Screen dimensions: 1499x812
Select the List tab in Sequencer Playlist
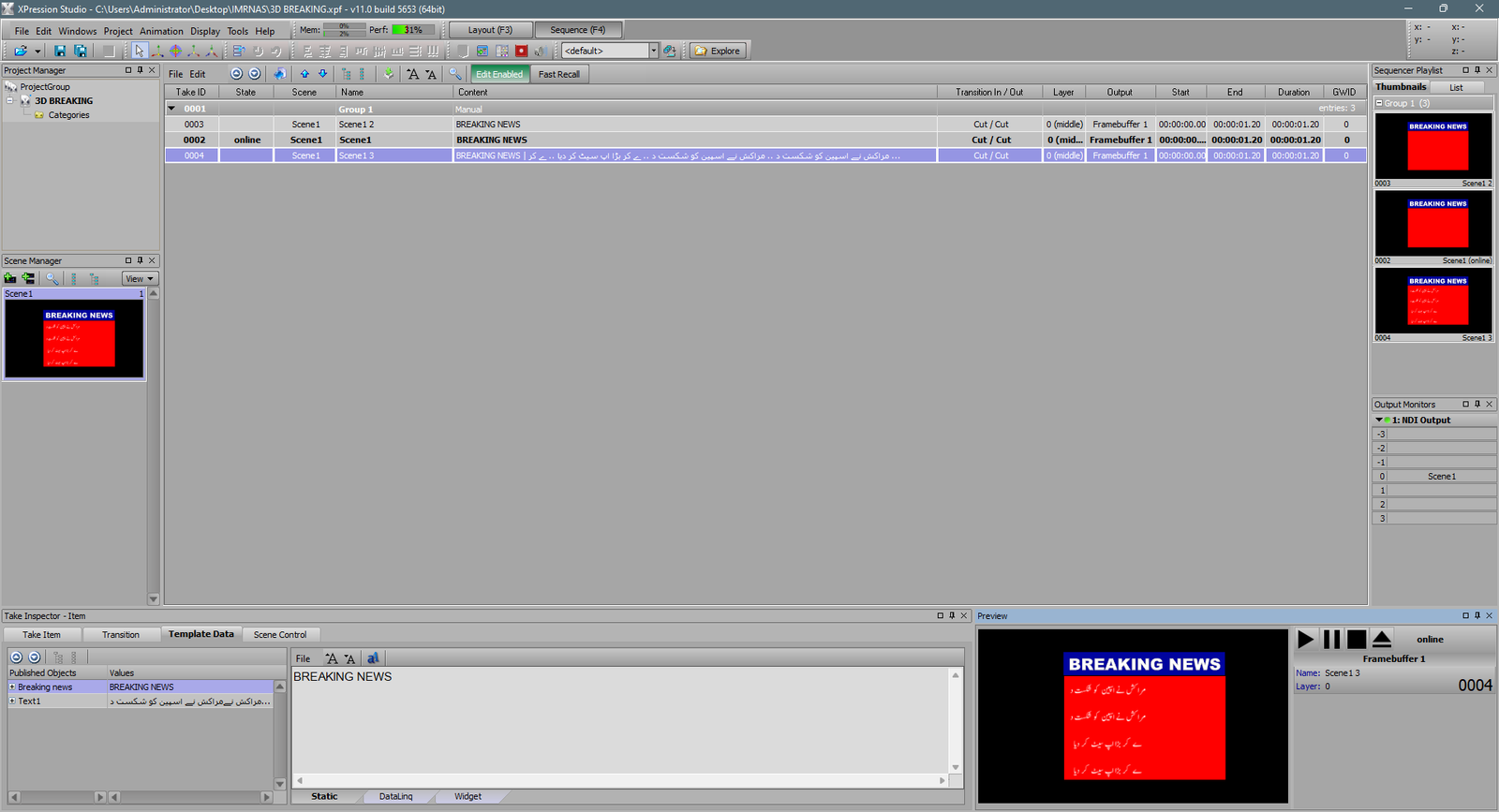tap(1456, 87)
